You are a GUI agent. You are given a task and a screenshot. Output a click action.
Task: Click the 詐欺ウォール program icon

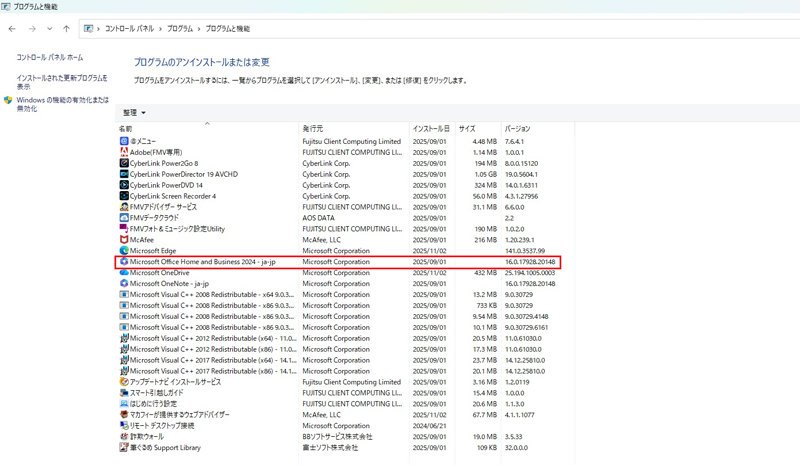(x=124, y=437)
